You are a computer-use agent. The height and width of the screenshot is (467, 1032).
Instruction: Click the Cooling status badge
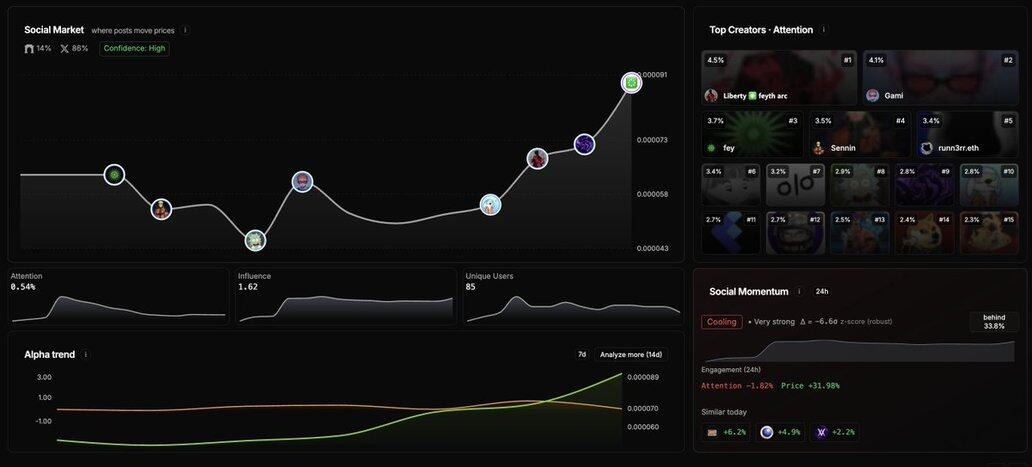point(722,322)
